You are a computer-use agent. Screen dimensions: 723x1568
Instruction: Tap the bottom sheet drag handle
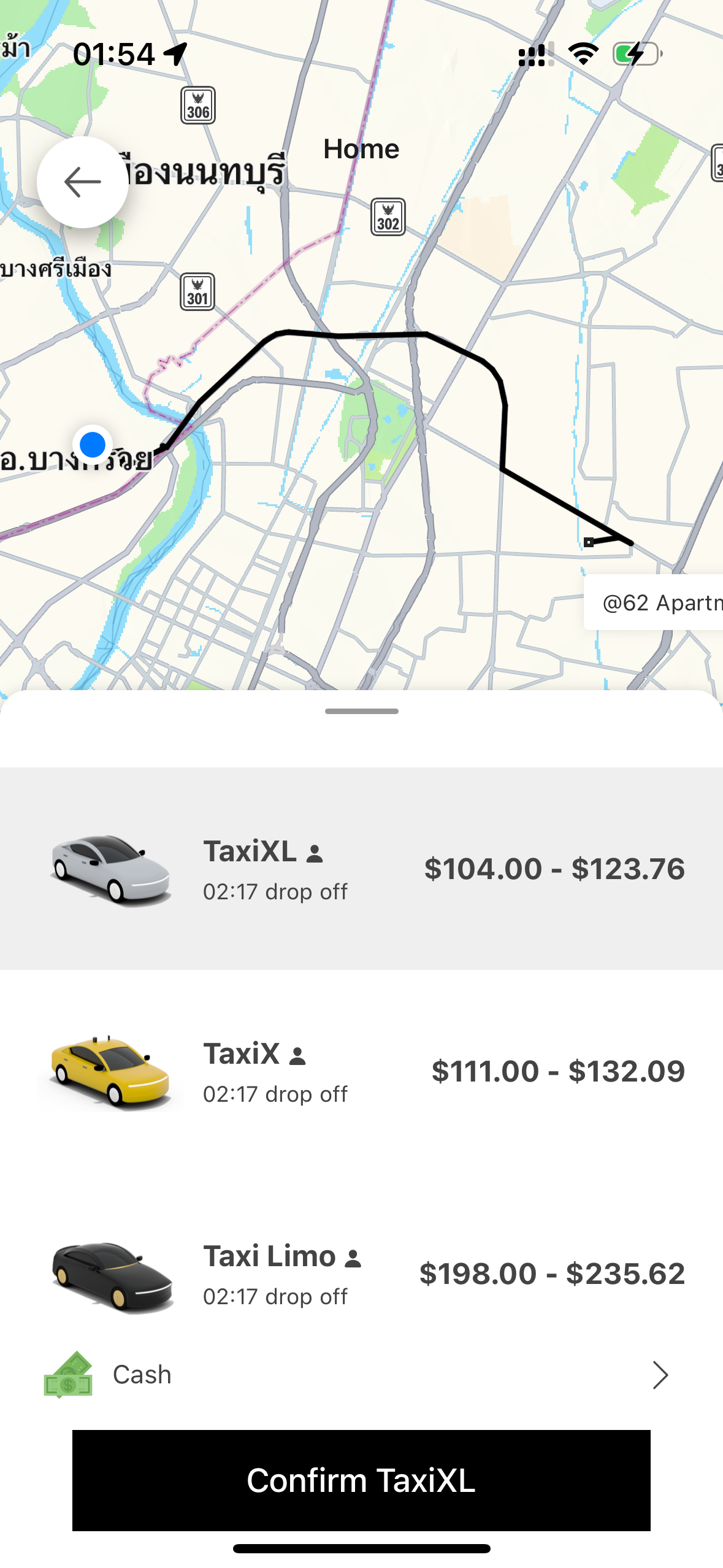pyautogui.click(x=362, y=712)
